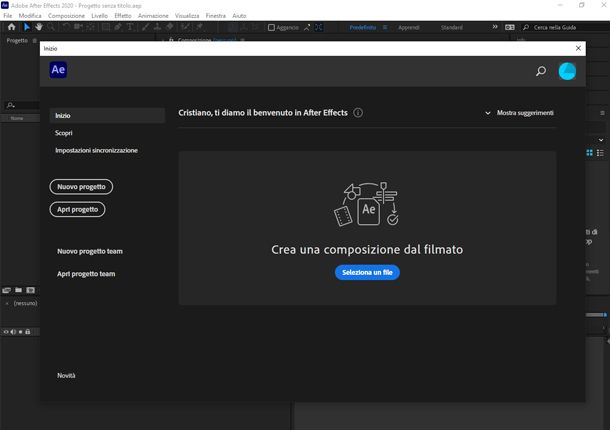Switch to Standard workspace

[452, 27]
